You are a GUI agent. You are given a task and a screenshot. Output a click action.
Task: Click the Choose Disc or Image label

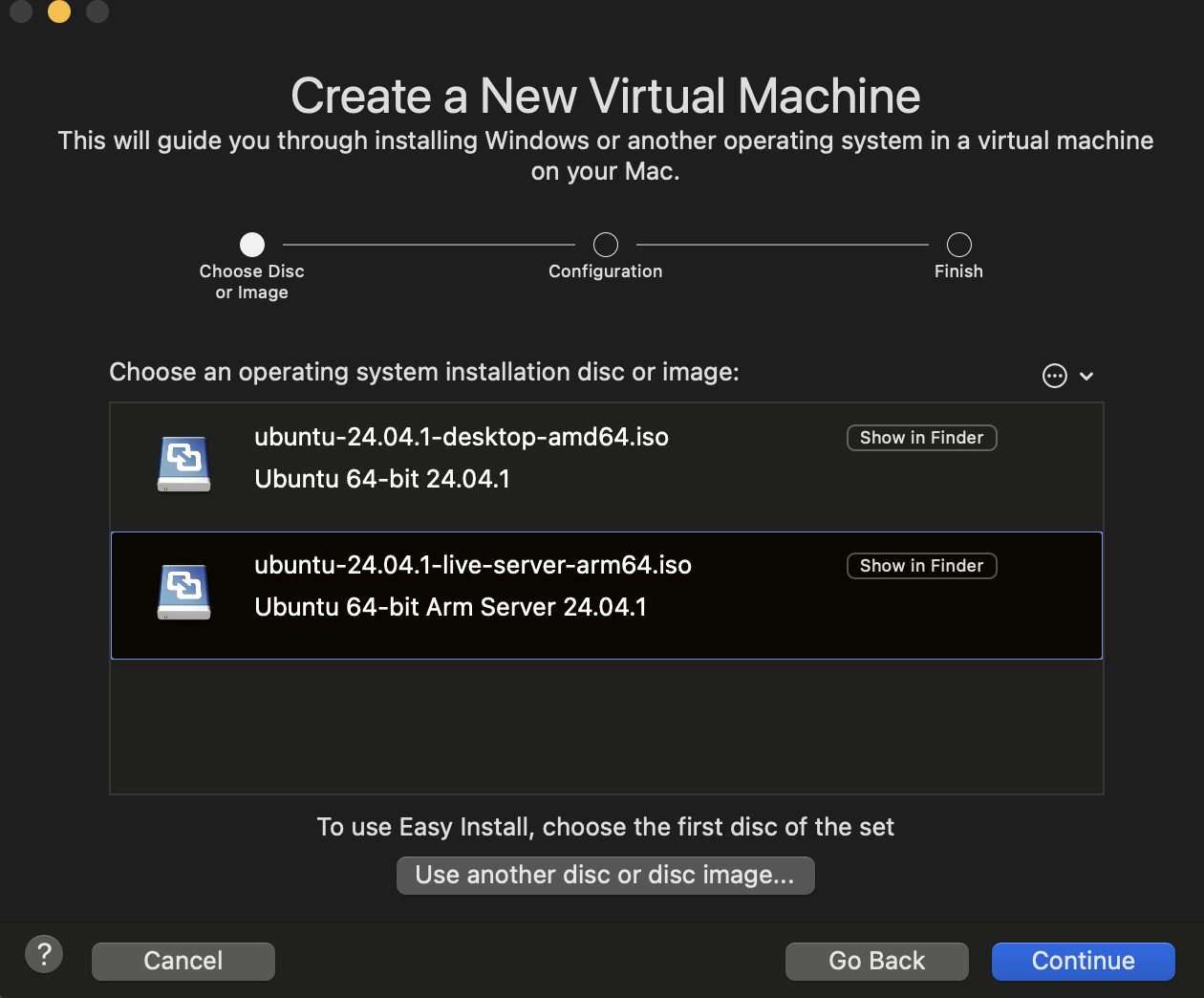coord(251,281)
